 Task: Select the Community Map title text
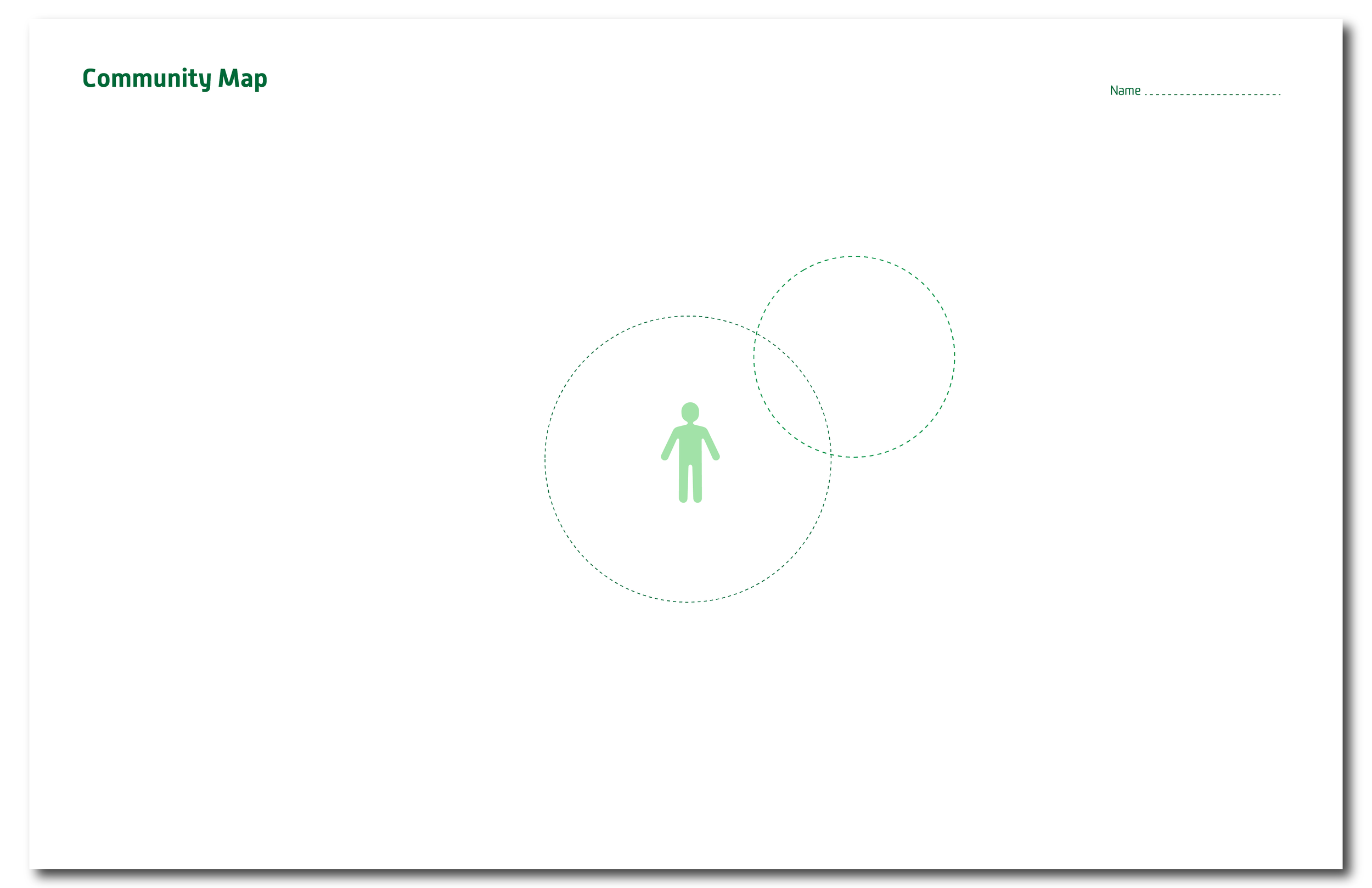pos(175,78)
